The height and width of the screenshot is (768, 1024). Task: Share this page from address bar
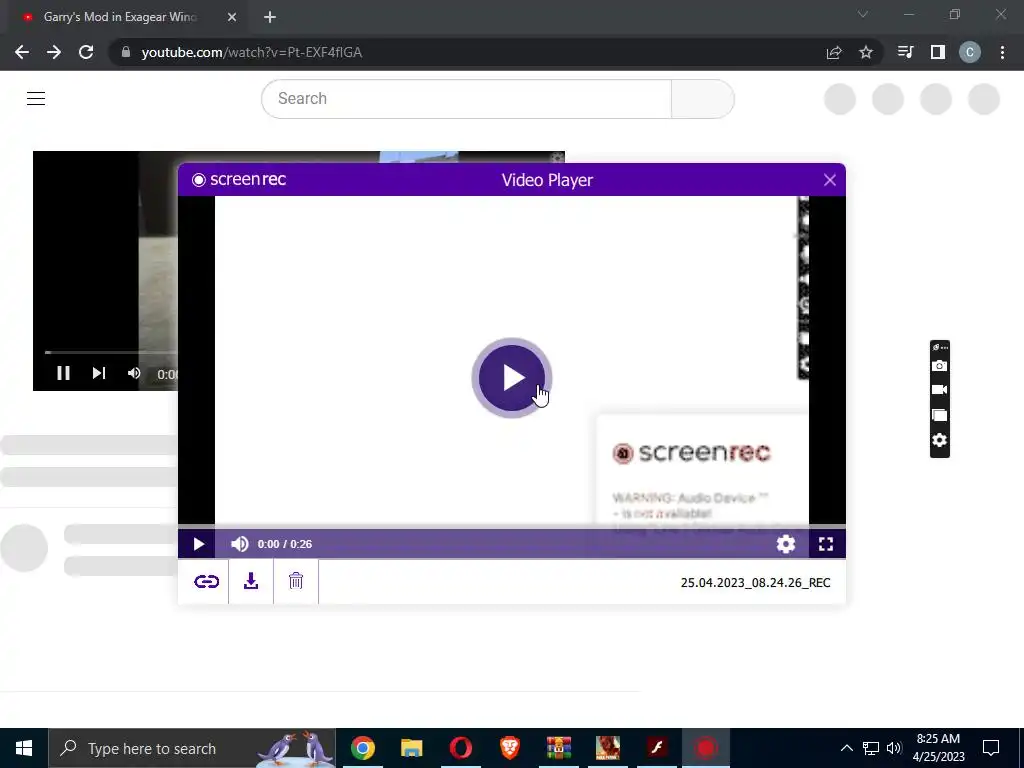[x=834, y=52]
